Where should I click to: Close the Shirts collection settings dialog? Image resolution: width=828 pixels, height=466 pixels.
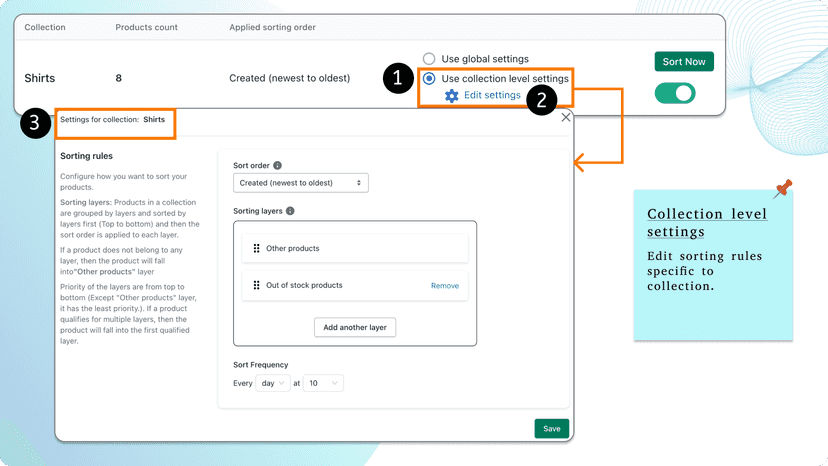566,117
